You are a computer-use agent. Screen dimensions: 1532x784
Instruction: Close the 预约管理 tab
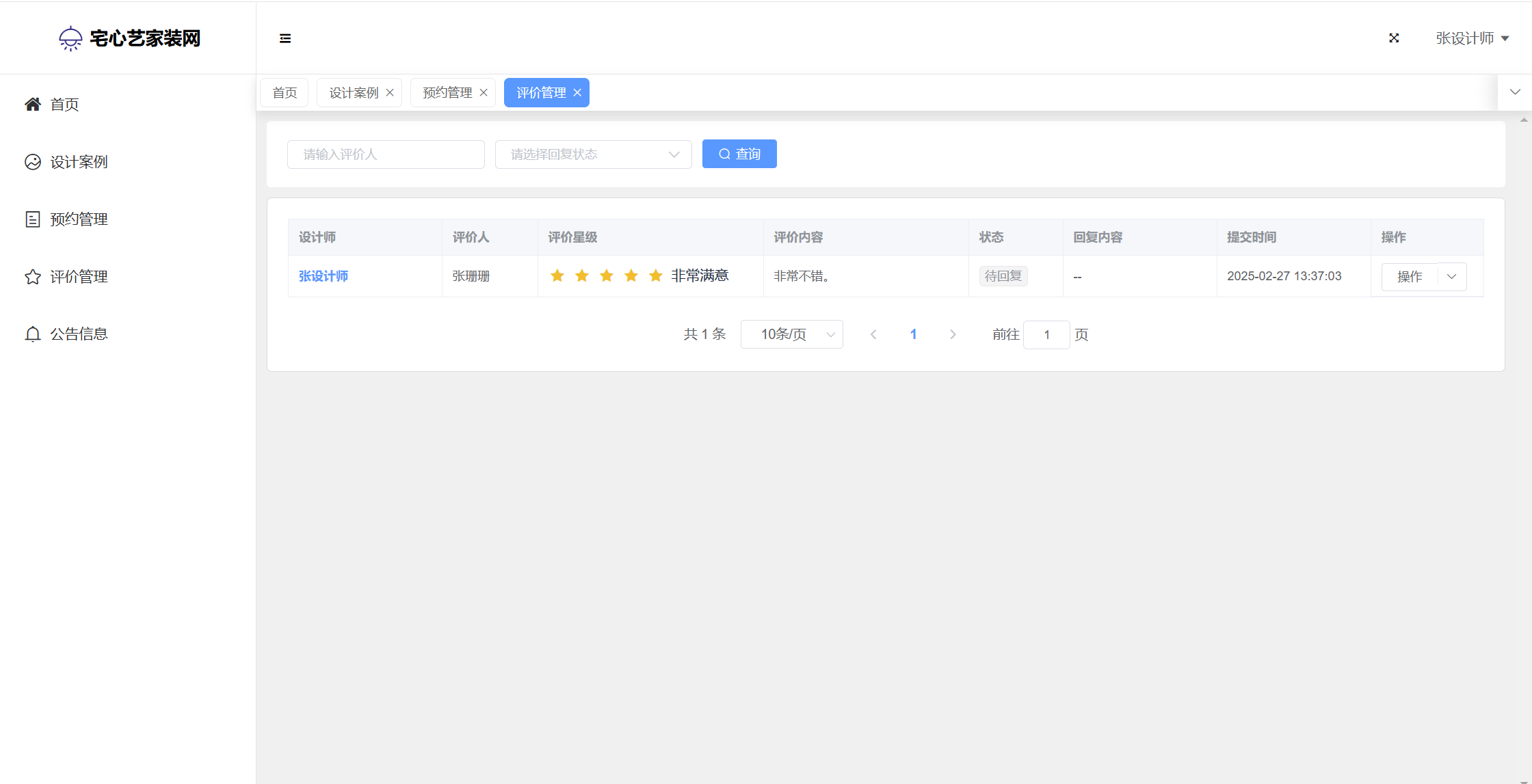[484, 93]
